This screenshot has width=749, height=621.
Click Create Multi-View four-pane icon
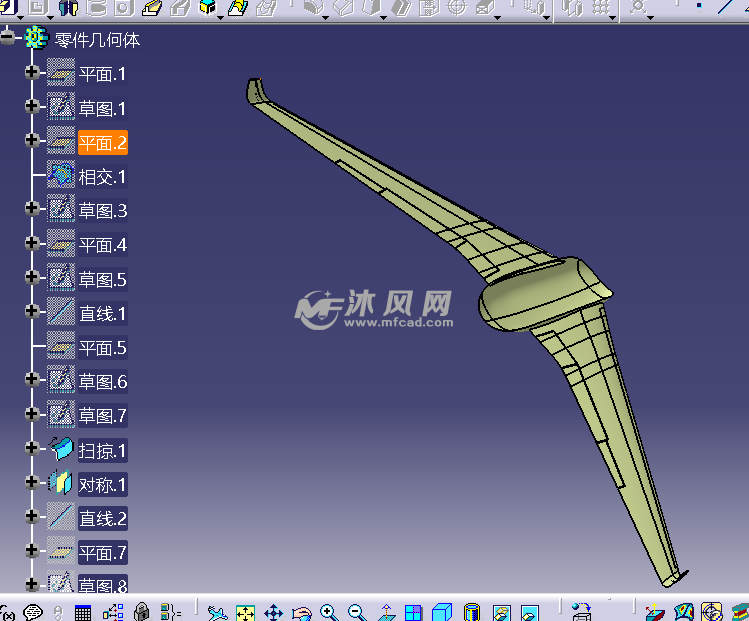point(414,613)
